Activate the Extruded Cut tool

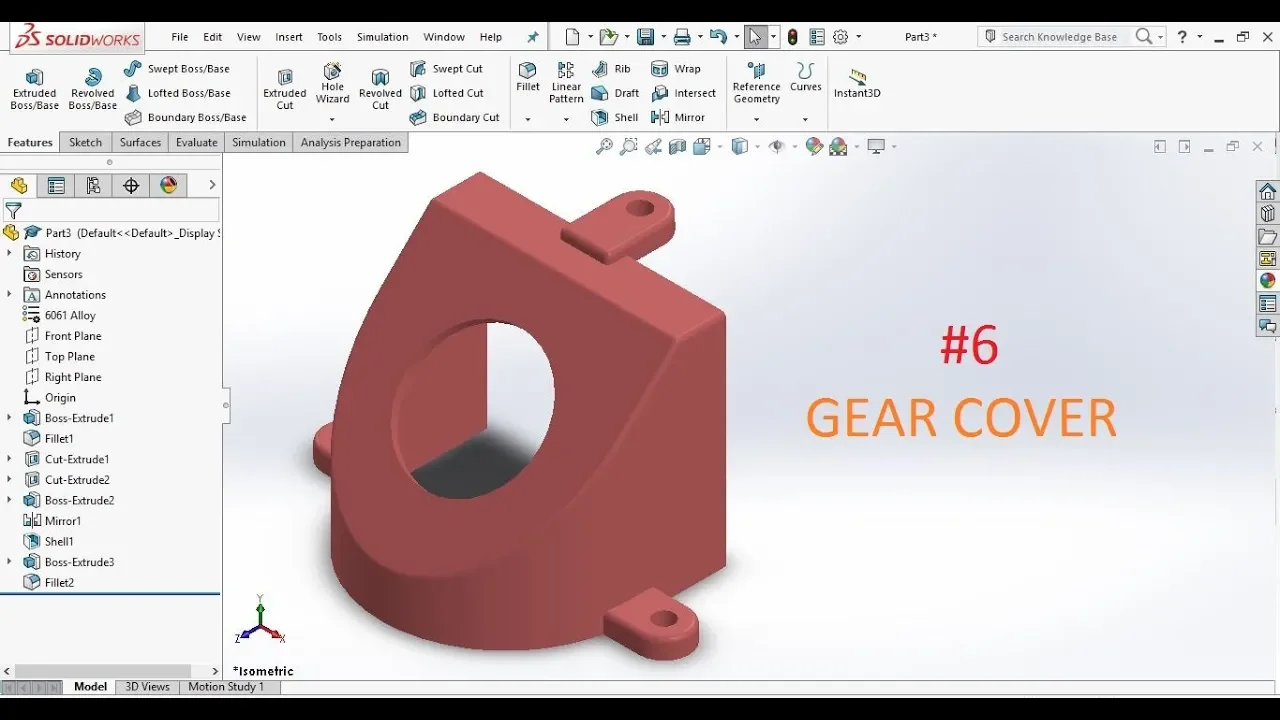point(285,89)
